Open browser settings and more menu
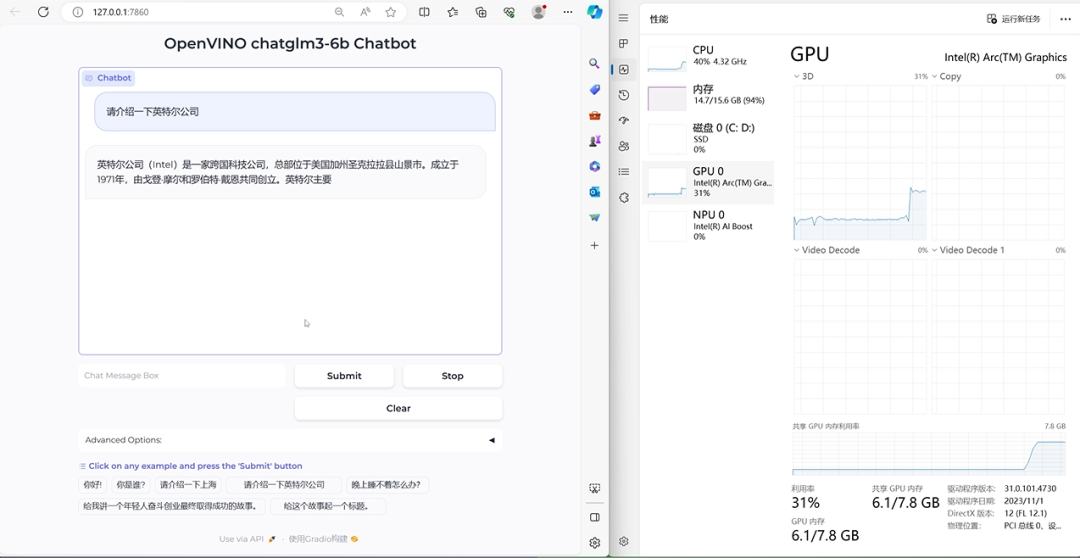 tap(568, 12)
